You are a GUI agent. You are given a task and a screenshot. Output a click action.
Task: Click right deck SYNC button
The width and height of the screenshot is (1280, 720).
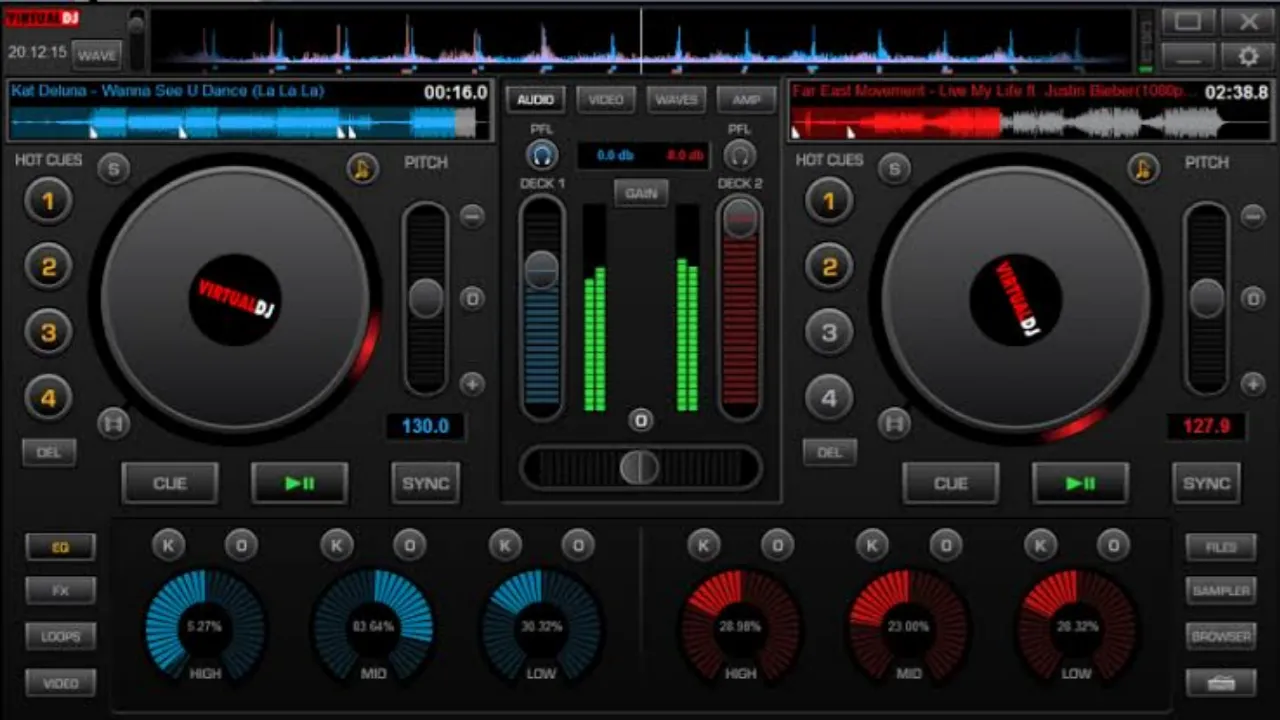[1207, 483]
